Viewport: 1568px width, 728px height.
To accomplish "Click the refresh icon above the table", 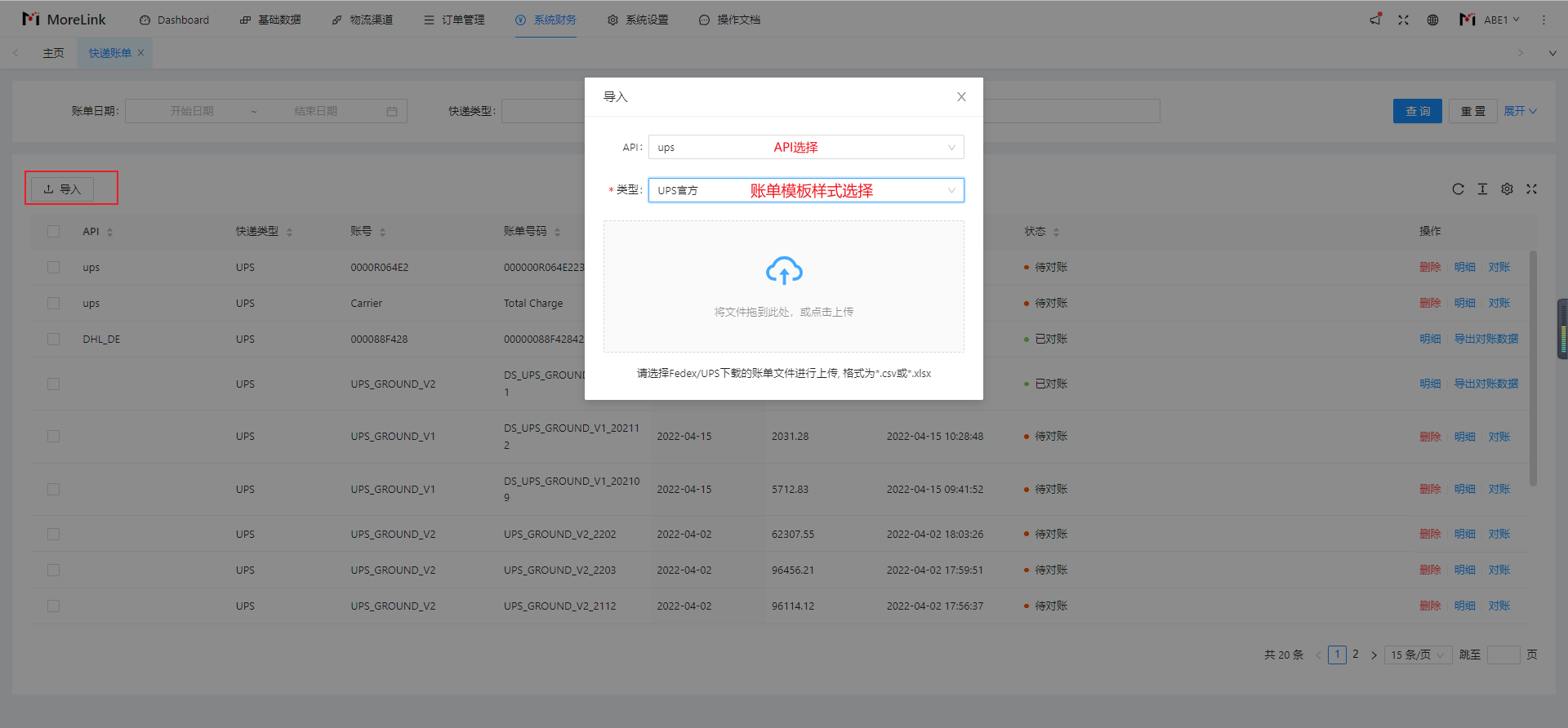I will click(1458, 189).
